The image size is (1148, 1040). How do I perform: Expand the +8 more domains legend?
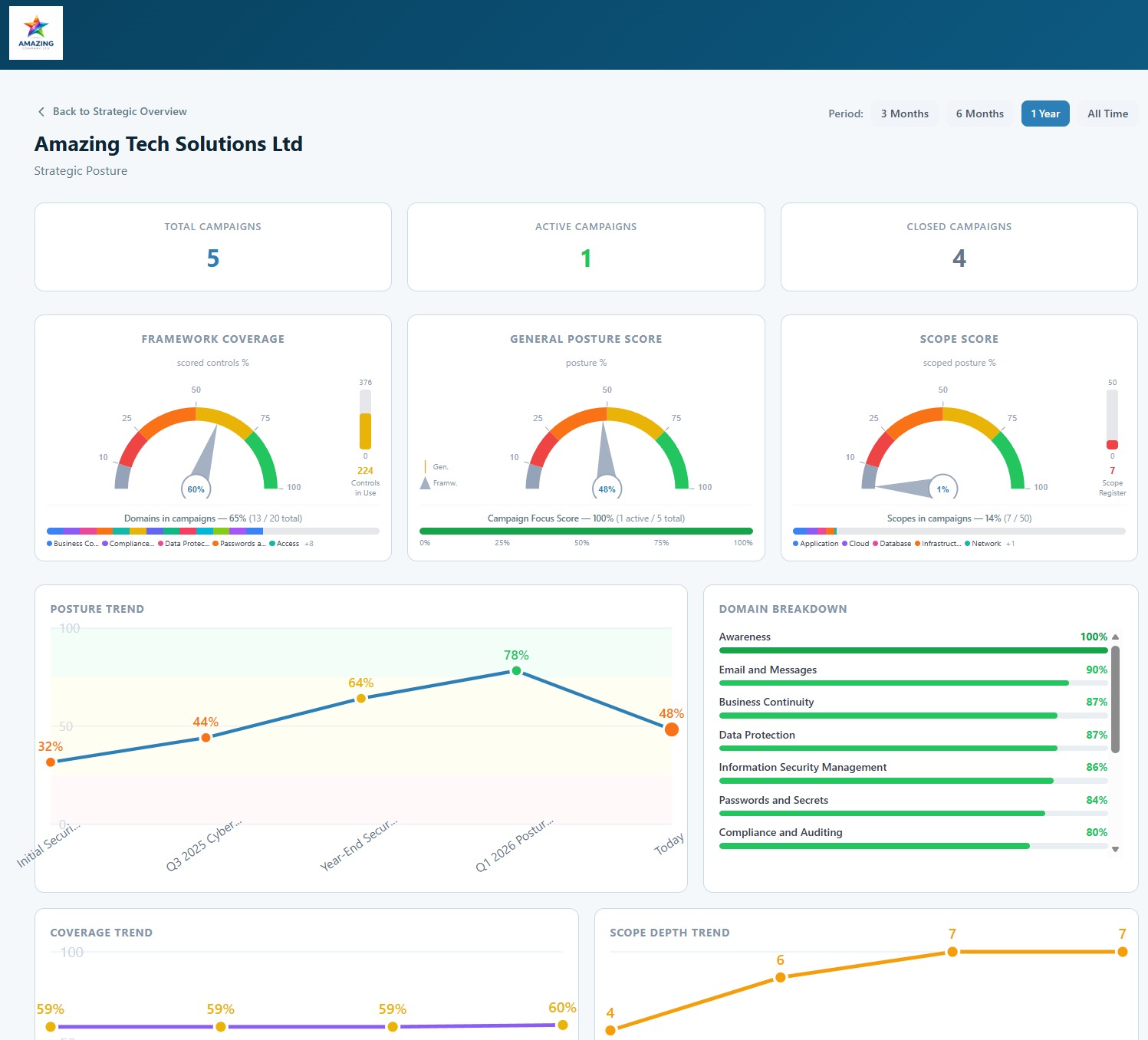coord(309,544)
